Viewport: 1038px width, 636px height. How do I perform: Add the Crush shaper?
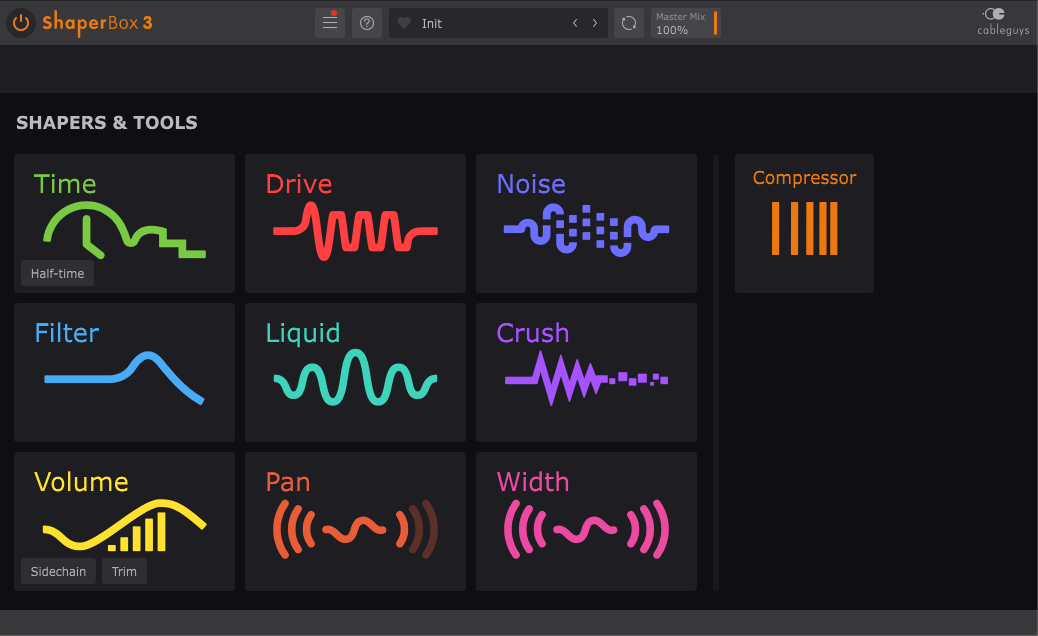587,373
